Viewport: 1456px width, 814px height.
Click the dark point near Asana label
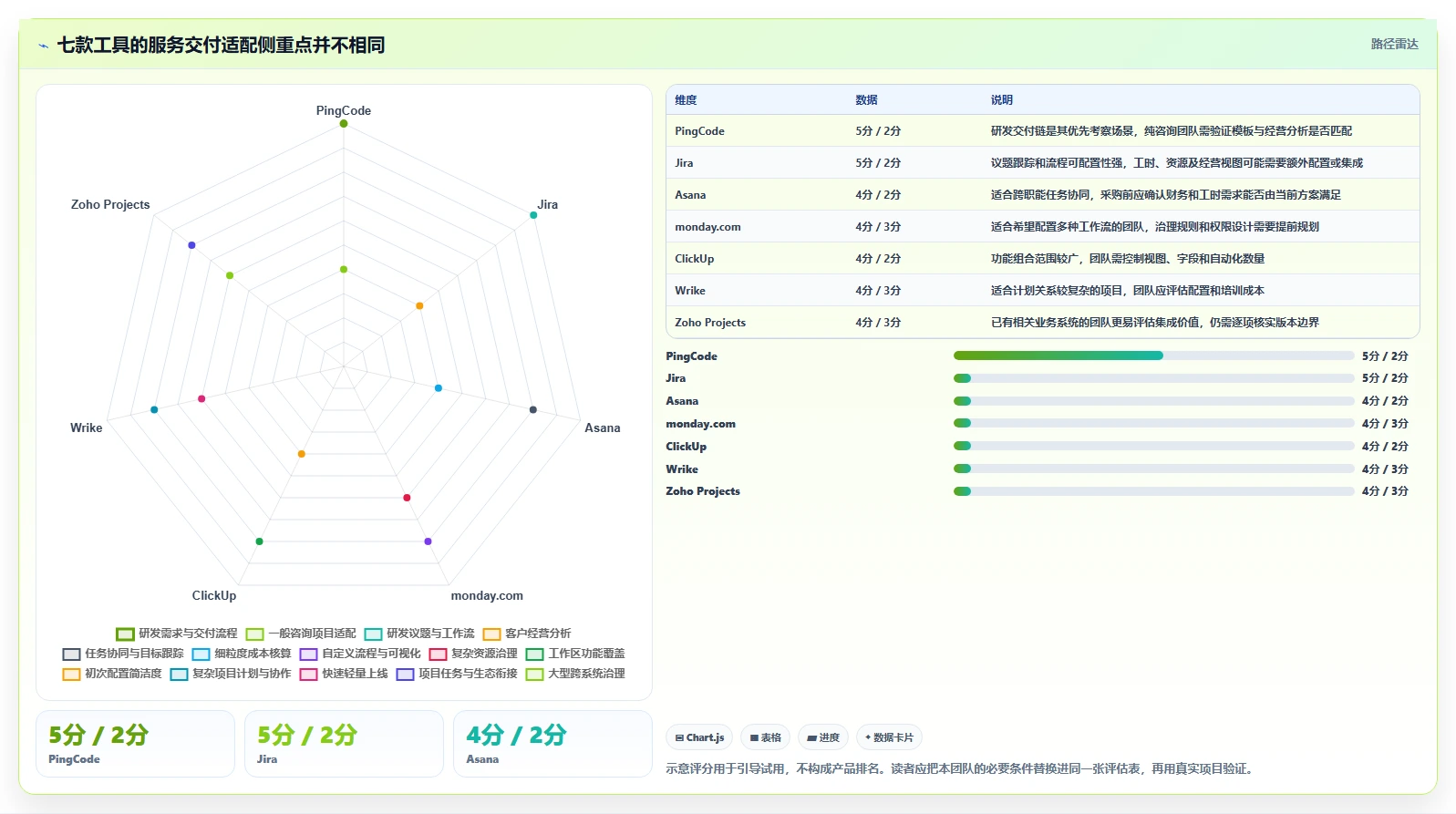point(533,409)
